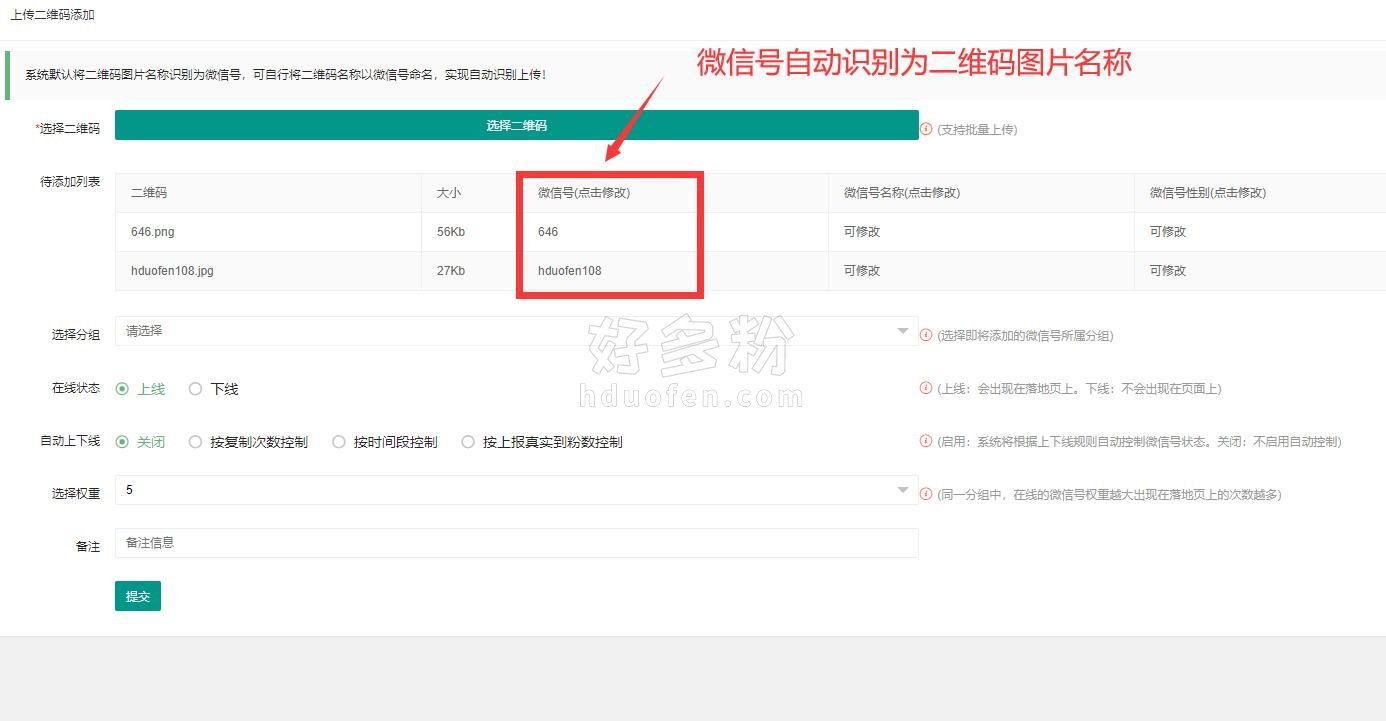Click info icon beside weight hint

click(x=926, y=494)
